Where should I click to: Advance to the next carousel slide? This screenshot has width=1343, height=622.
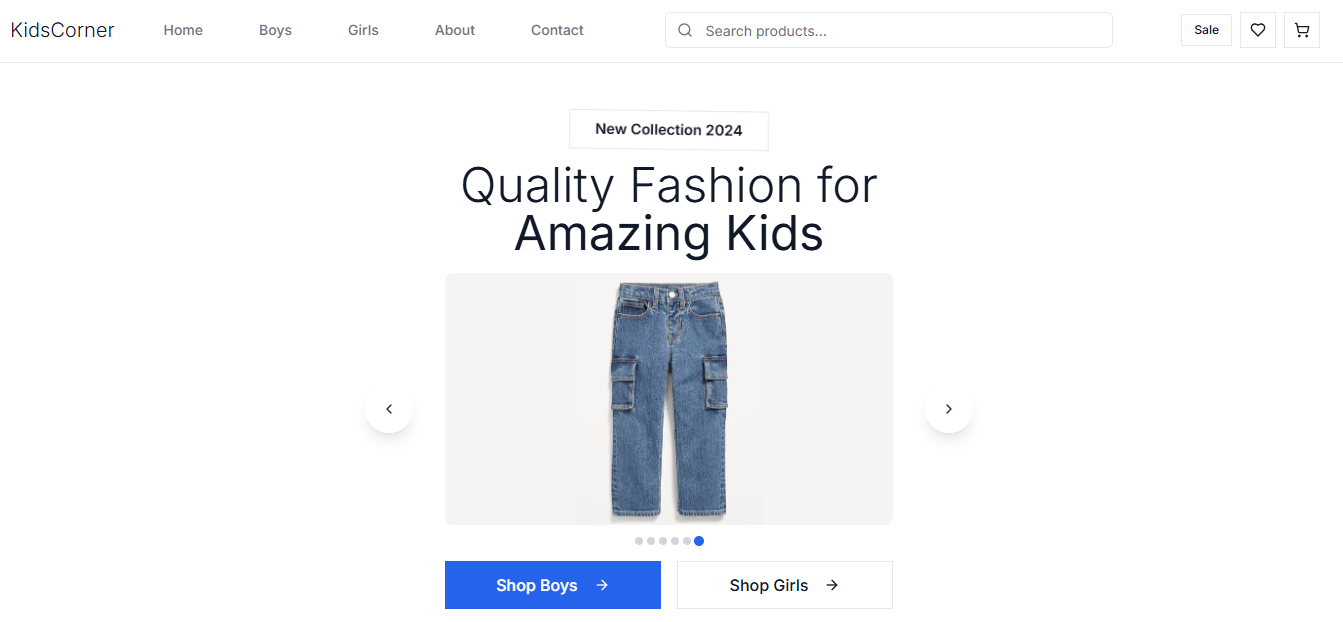[948, 409]
